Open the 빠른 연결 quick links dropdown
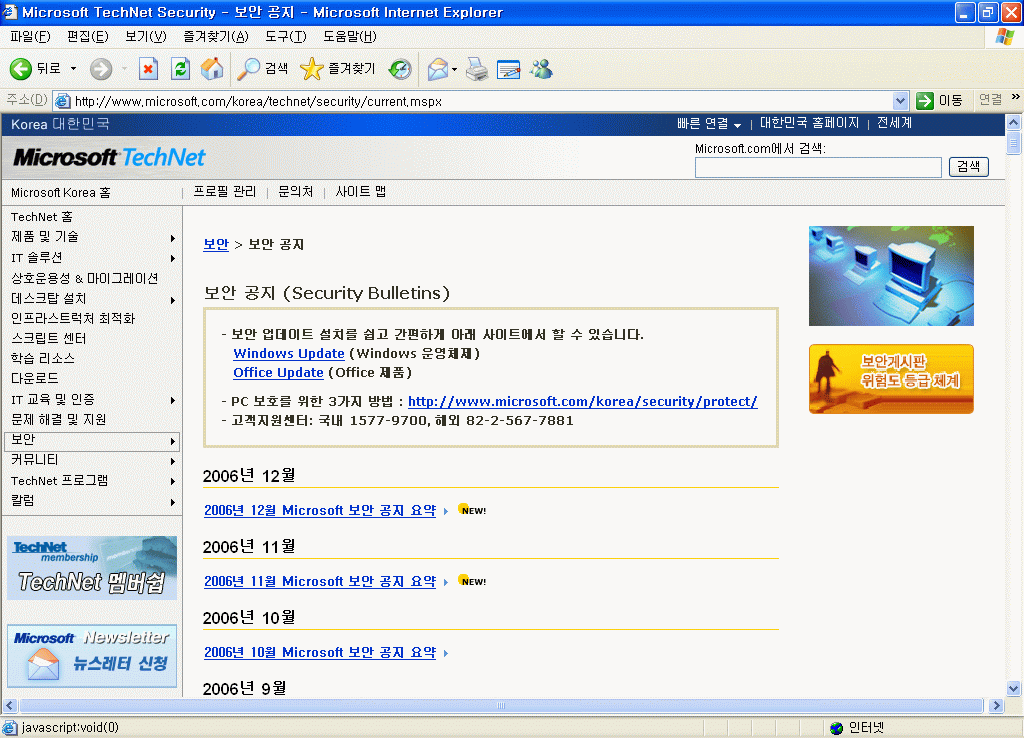The image size is (1024, 738). click(709, 123)
